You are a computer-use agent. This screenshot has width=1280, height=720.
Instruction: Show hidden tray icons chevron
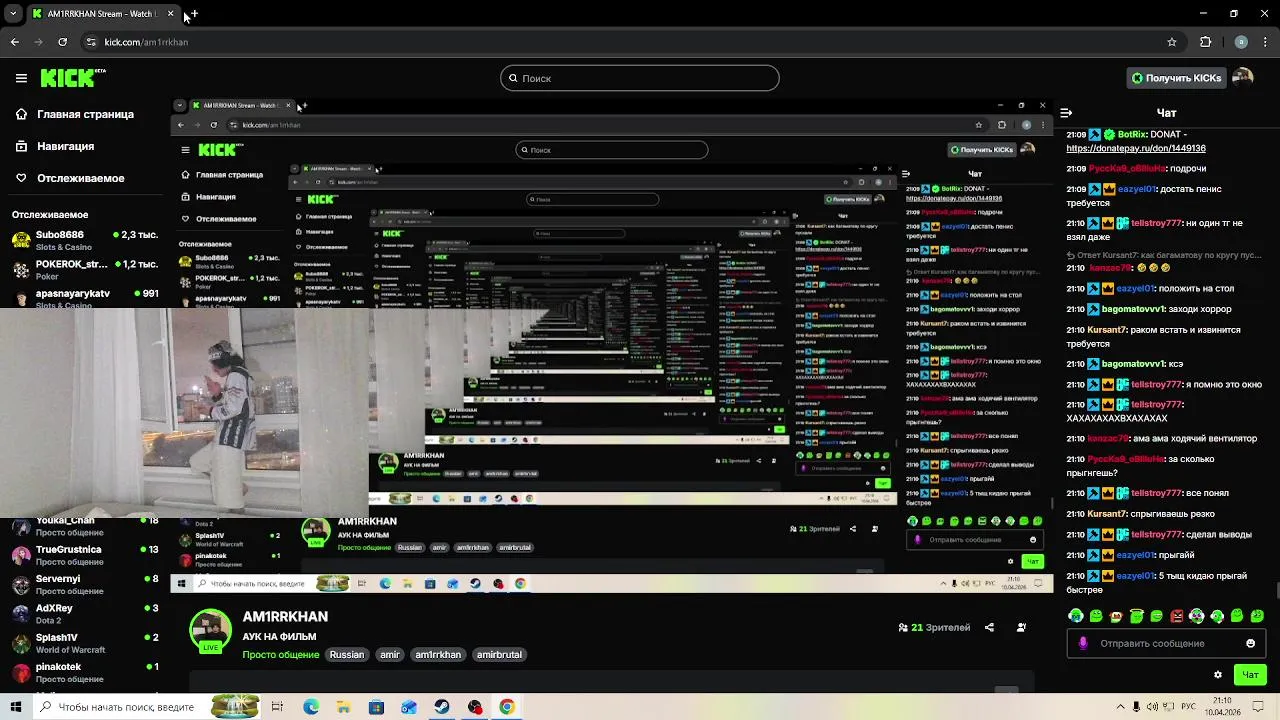tap(1120, 707)
